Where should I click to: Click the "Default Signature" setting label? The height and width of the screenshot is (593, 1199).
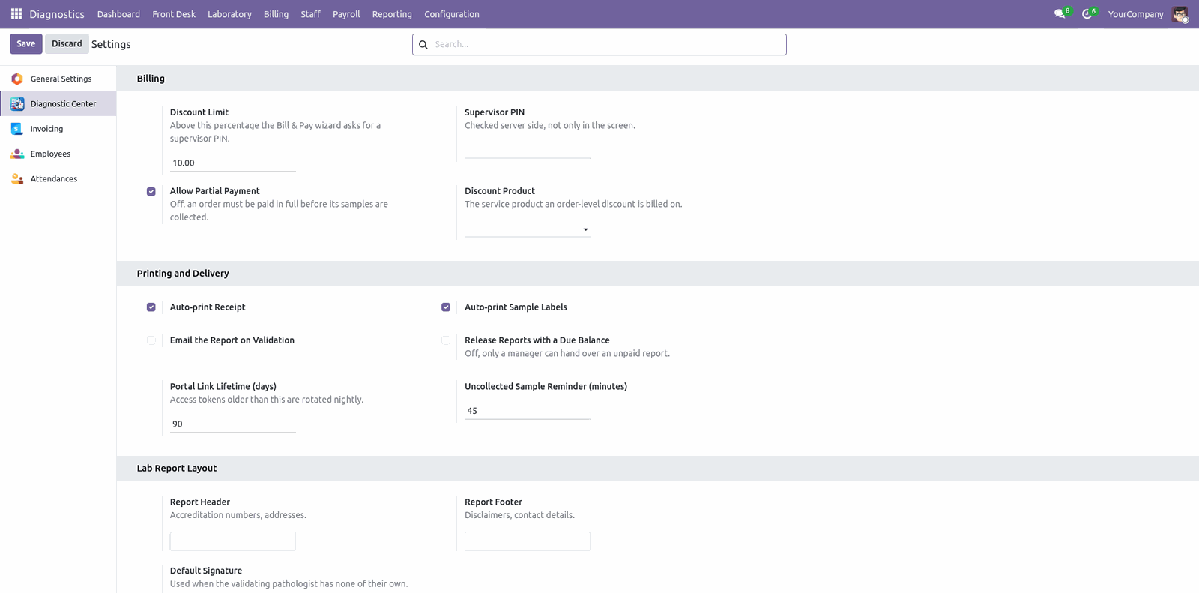[206, 571]
